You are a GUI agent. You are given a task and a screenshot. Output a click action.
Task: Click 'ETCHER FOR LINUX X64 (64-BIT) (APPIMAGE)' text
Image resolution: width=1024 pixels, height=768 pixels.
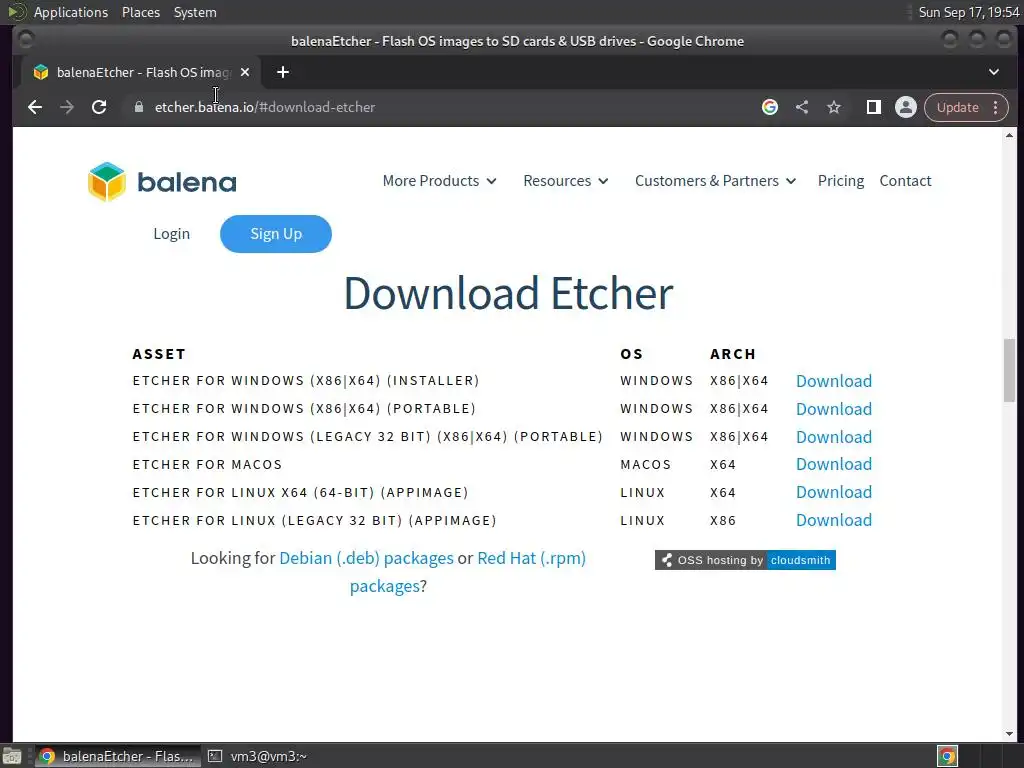[x=300, y=492]
